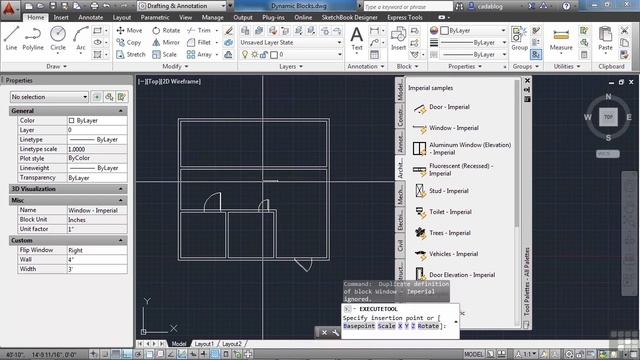This screenshot has height=360, width=640.
Task: Toggle MODEL space in status bar
Action: 474,354
